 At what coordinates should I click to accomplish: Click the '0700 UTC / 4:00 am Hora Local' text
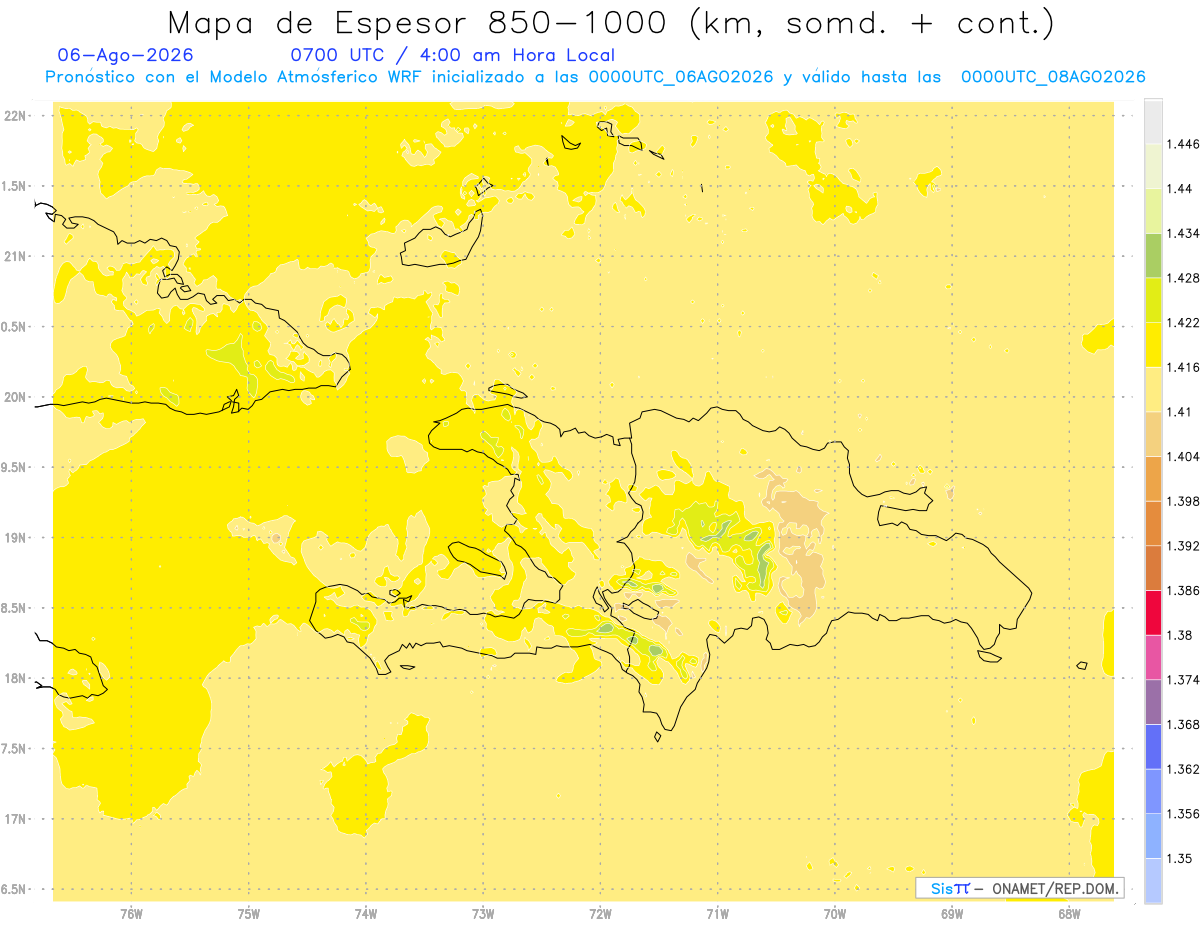[x=452, y=55]
